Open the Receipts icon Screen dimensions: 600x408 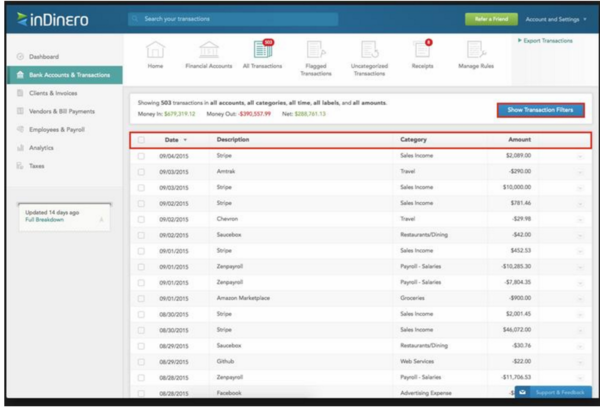point(422,50)
